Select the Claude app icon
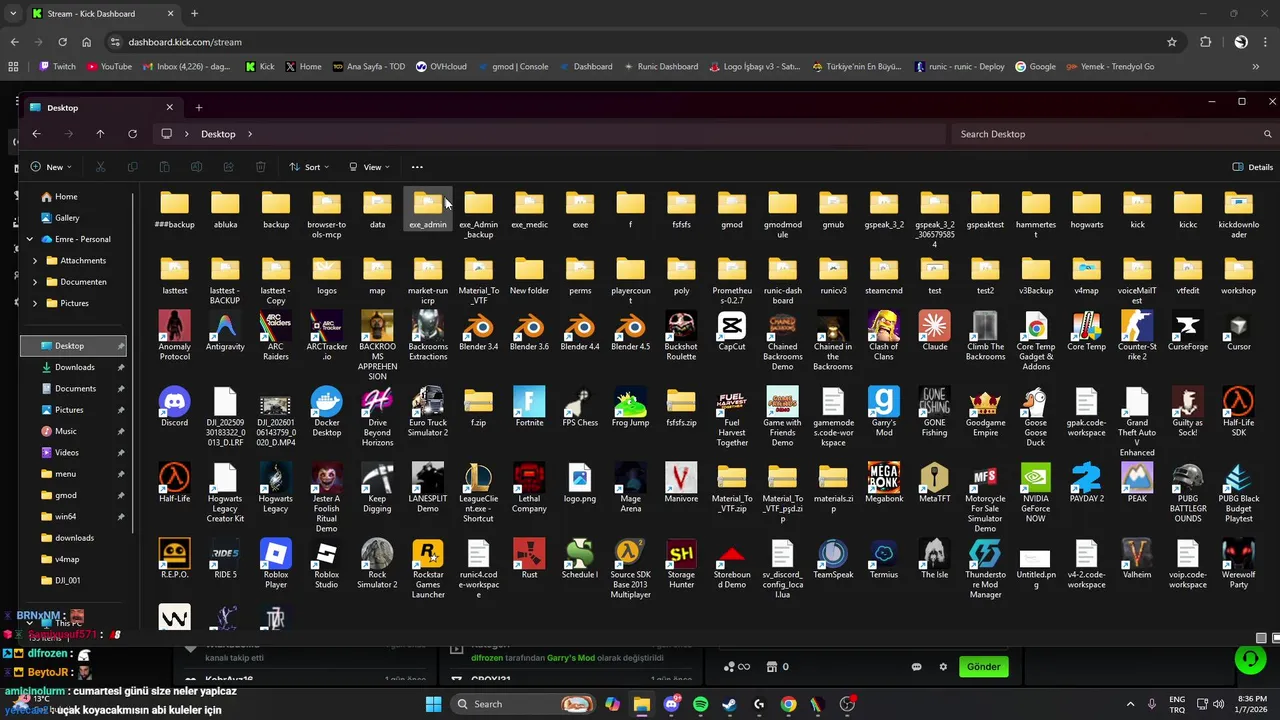The width and height of the screenshot is (1280, 720). tap(935, 332)
